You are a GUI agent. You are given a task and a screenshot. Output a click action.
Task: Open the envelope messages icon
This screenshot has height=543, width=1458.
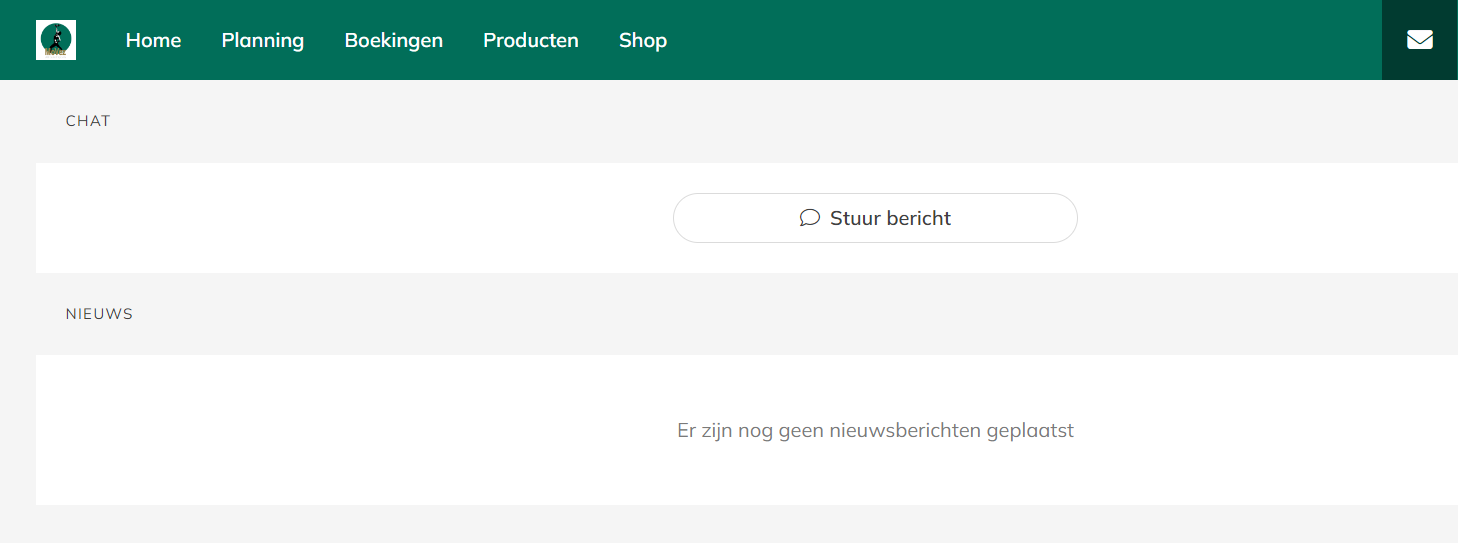[x=1419, y=40]
